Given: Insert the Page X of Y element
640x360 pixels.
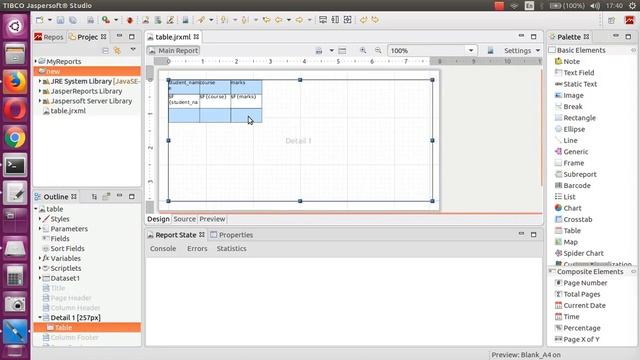Looking at the screenshot, I should [577, 339].
